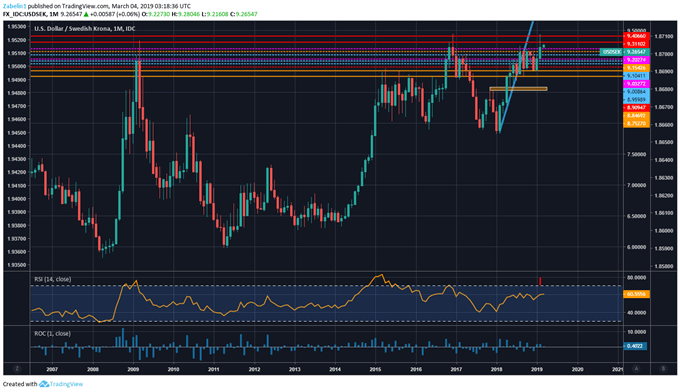680x392 pixels.
Task: Select the 9.40660 red price label
Action: click(x=636, y=36)
